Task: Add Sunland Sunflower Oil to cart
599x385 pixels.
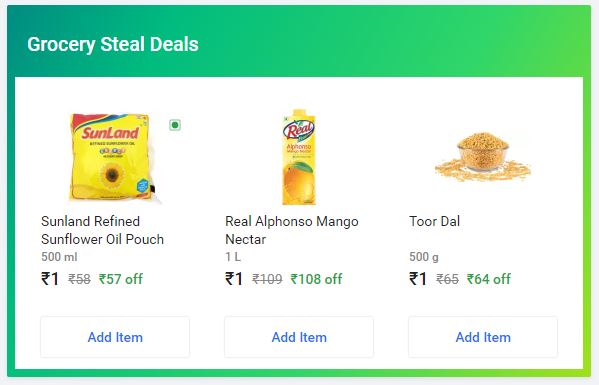Action: [115, 337]
